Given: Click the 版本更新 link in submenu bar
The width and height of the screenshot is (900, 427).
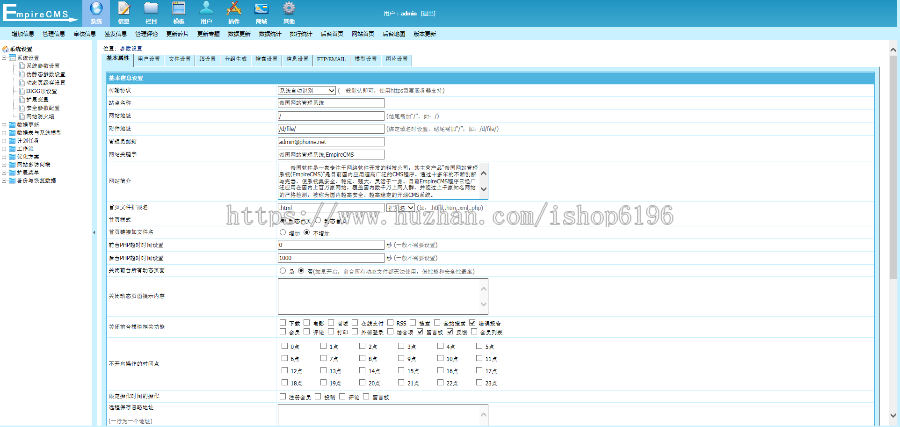Looking at the screenshot, I should click(x=425, y=34).
